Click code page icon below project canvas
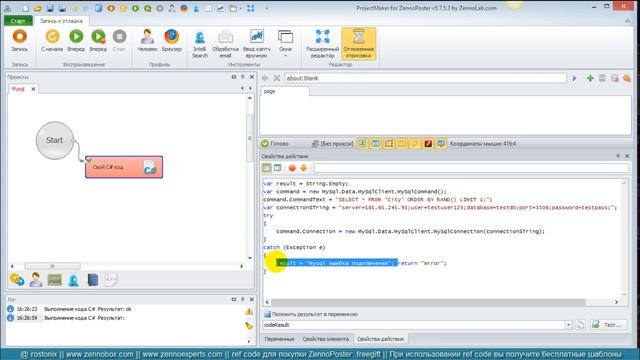 point(111,280)
